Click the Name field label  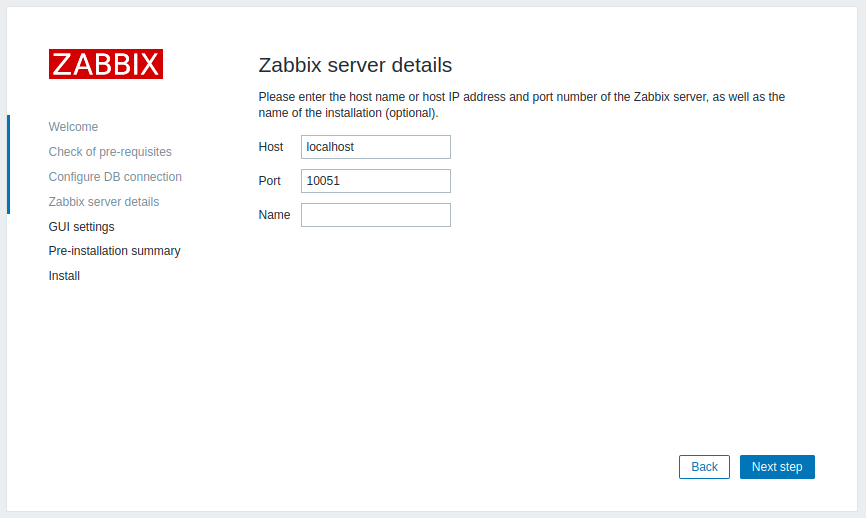[x=274, y=215]
